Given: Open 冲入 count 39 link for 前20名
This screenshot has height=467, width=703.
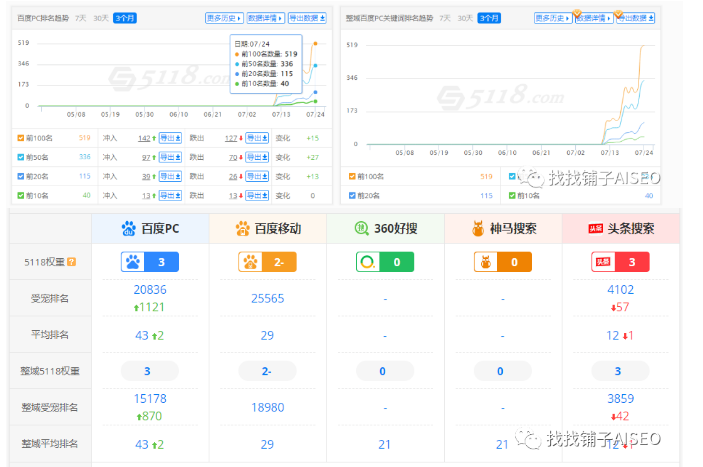Looking at the screenshot, I should point(146,177).
